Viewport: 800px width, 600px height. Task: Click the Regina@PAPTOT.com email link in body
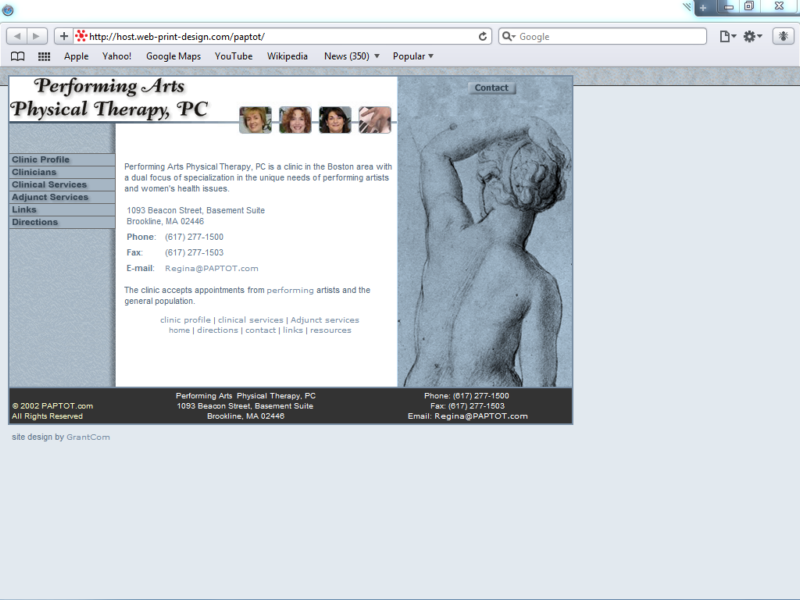[x=211, y=268]
